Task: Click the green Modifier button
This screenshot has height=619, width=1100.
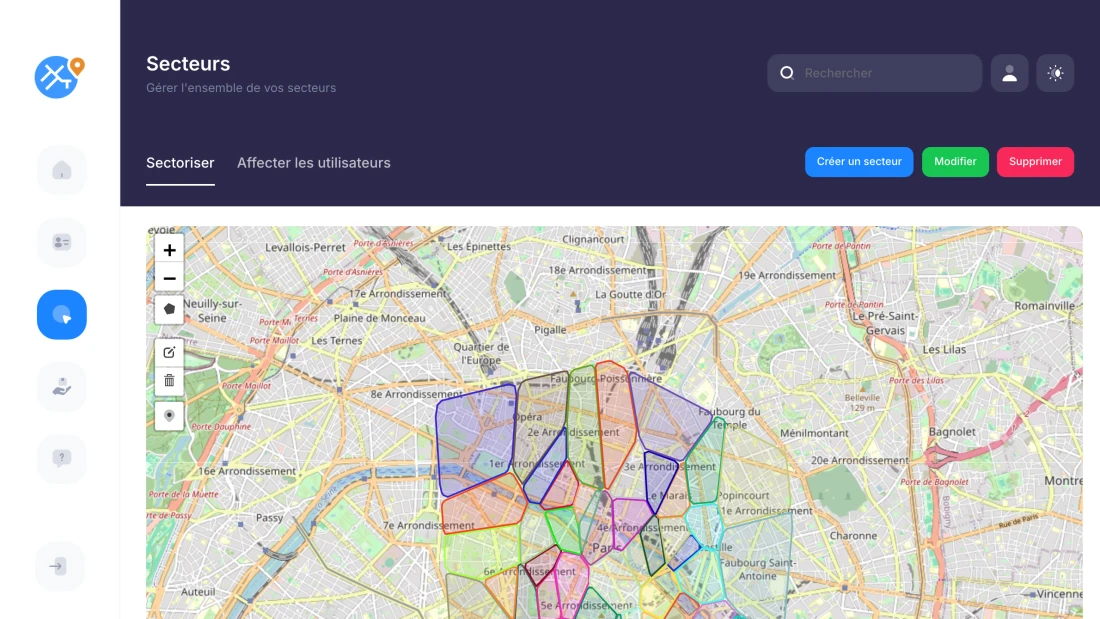Action: click(x=955, y=161)
